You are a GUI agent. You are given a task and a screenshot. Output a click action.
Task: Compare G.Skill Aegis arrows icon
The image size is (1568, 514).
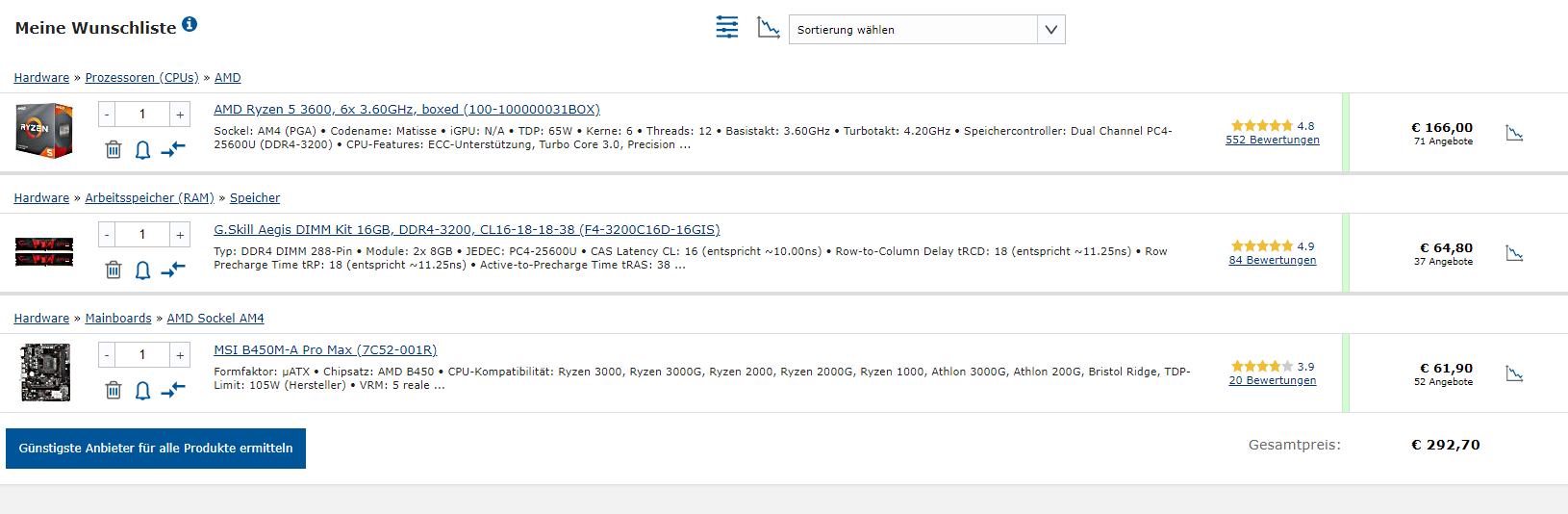click(173, 270)
